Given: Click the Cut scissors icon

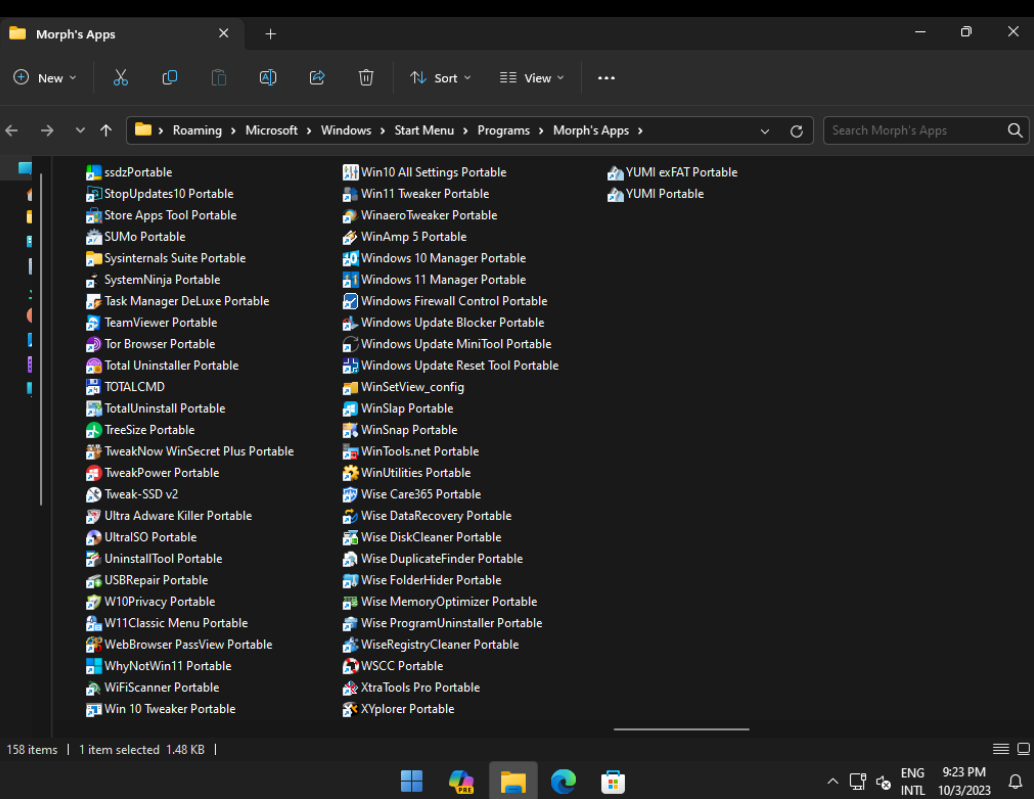Looking at the screenshot, I should (x=120, y=78).
